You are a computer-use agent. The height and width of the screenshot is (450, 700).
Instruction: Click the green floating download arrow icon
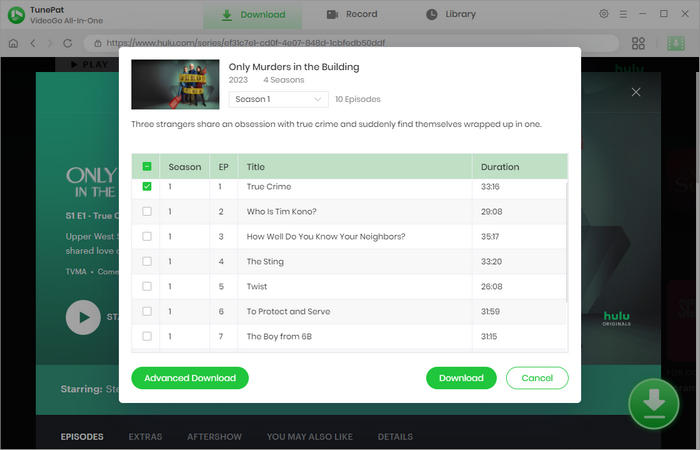[x=653, y=402]
